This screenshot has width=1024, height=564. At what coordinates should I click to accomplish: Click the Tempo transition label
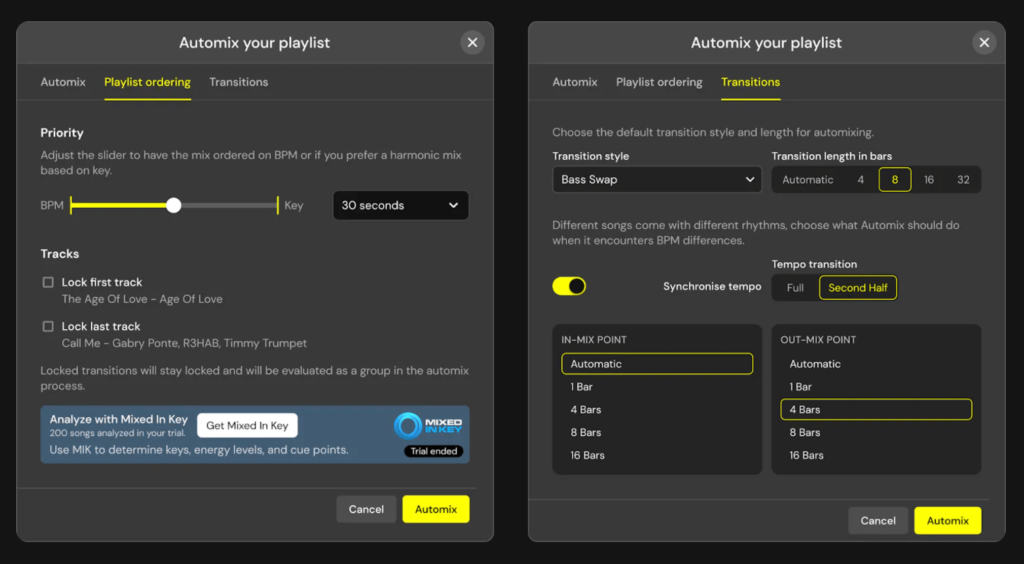[814, 264]
